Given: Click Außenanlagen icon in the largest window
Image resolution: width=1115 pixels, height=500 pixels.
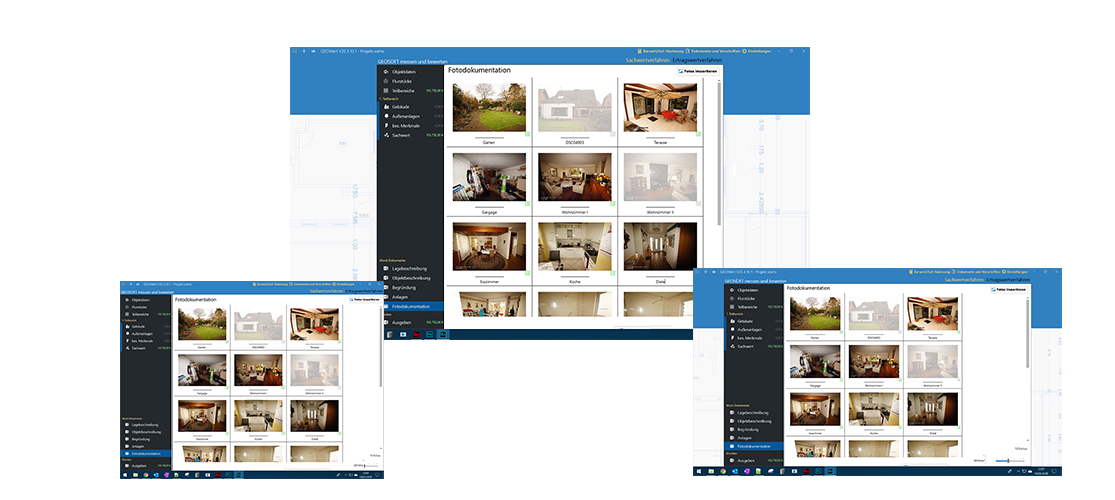Looking at the screenshot, I should tap(384, 116).
